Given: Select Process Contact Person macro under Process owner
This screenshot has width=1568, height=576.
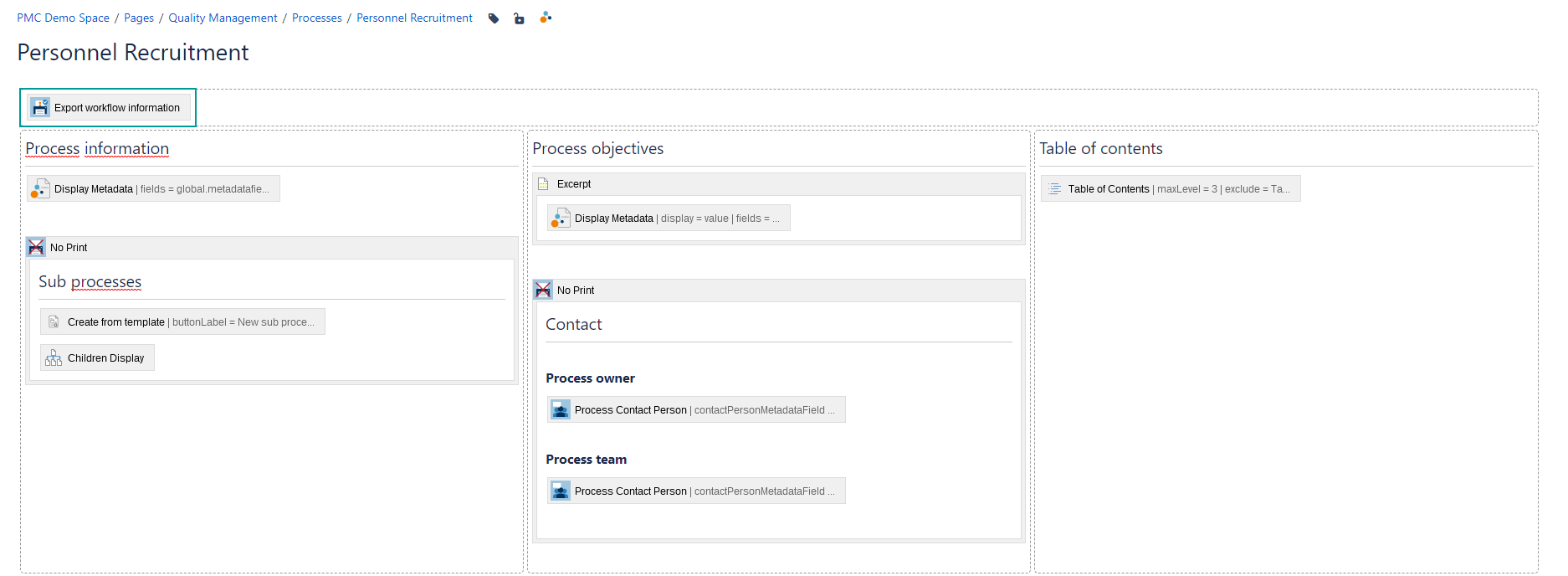Looking at the screenshot, I should [696, 409].
